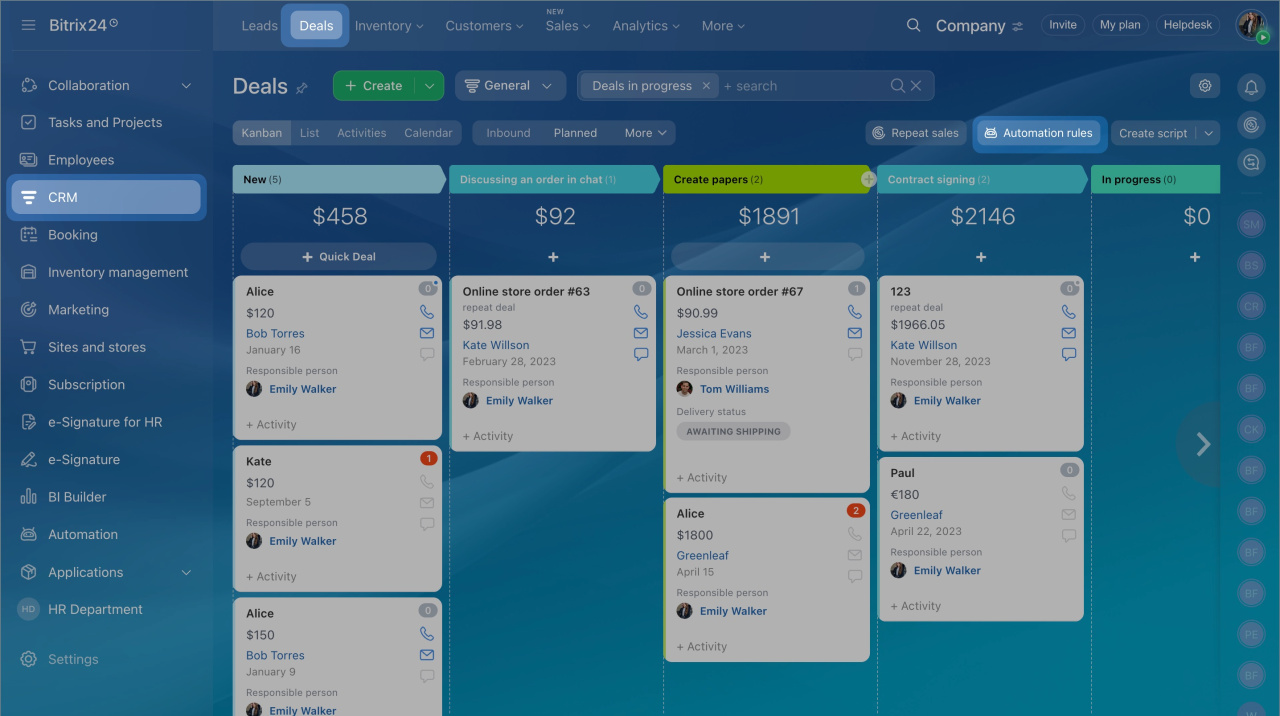
Task: Click email icon on Online store order #67
Action: 855,333
